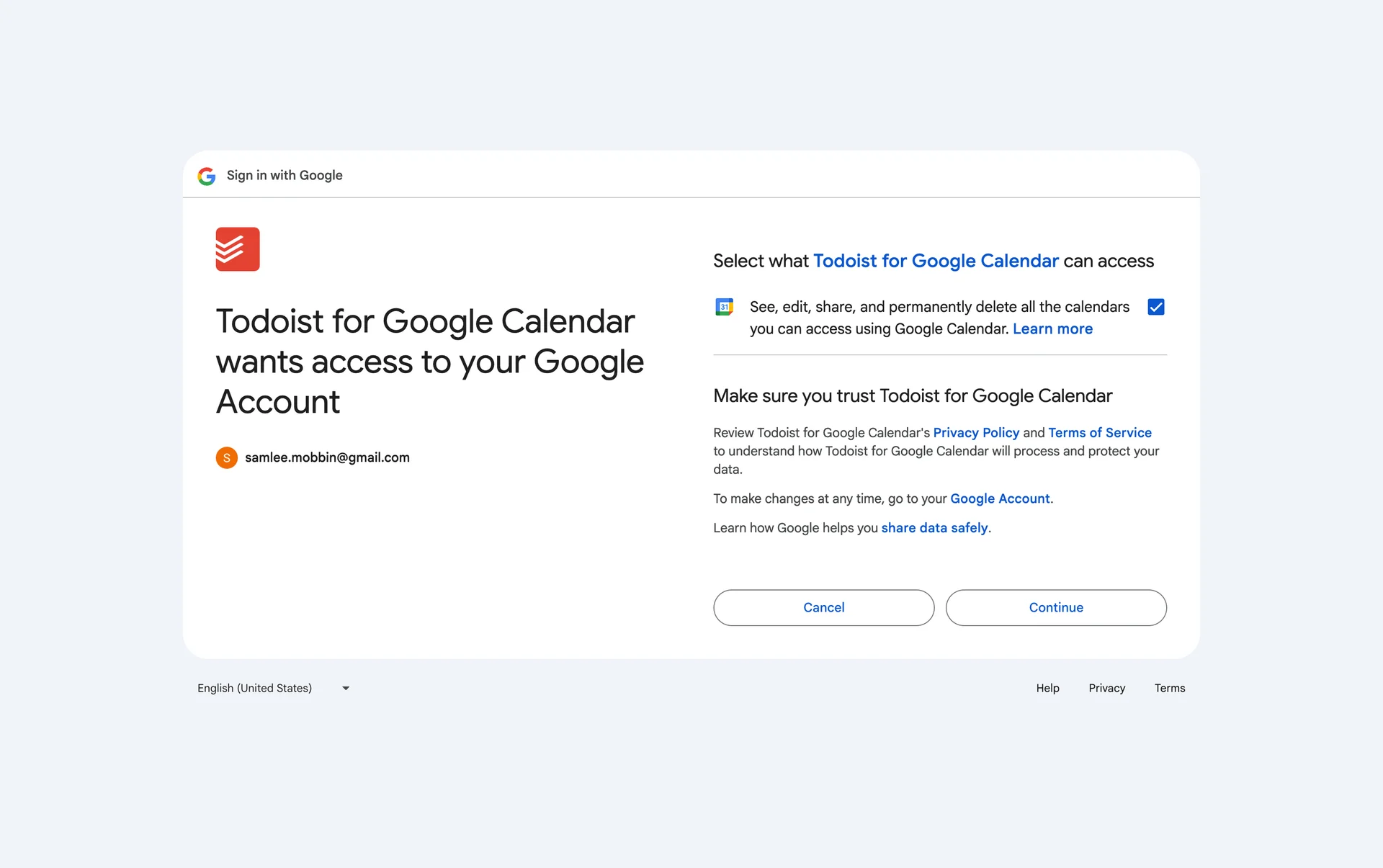Image resolution: width=1383 pixels, height=868 pixels.
Task: Click the Sign in with Google header text
Action: point(285,176)
